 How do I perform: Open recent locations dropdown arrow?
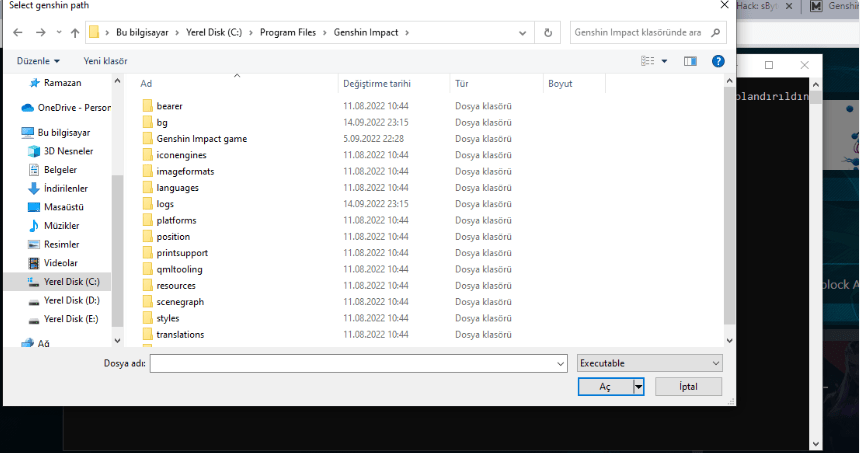59,32
